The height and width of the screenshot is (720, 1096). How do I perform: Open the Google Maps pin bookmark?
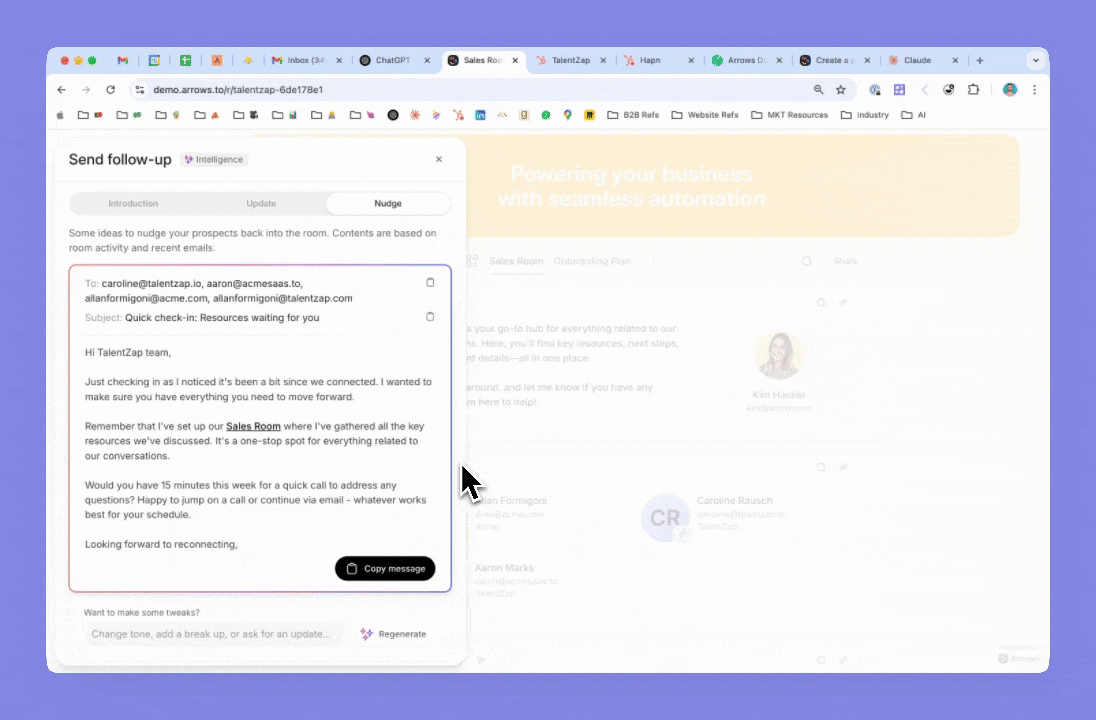(568, 115)
